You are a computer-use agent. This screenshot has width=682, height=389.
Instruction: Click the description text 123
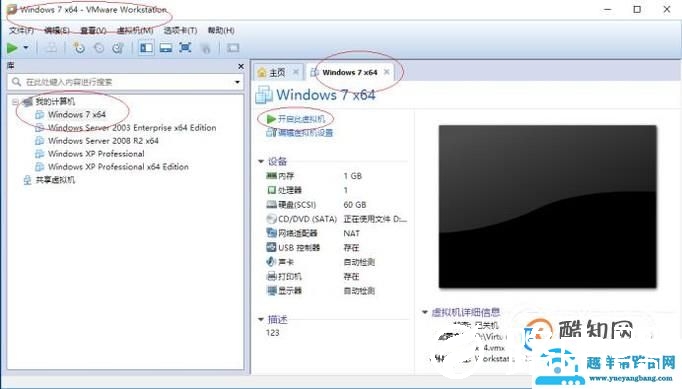[273, 333]
